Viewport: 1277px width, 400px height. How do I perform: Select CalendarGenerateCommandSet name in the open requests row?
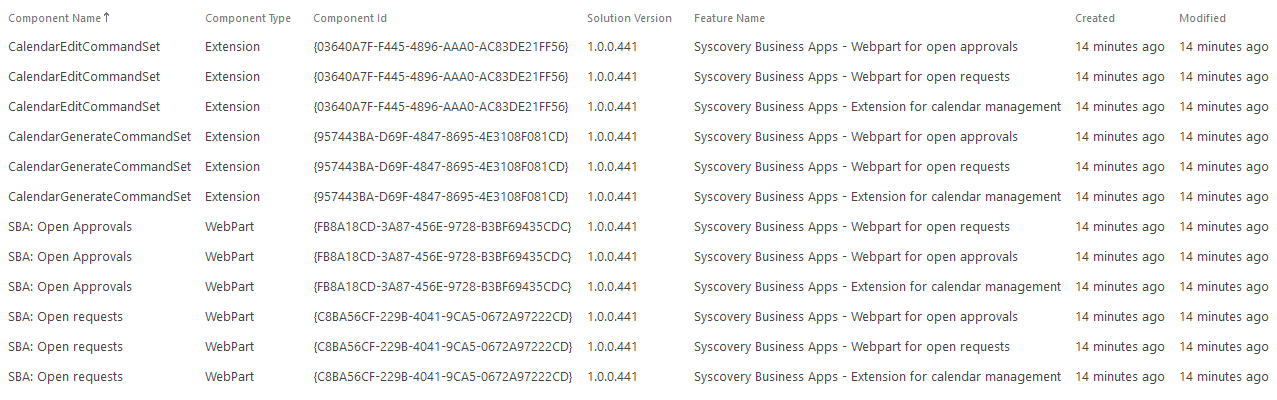100,167
